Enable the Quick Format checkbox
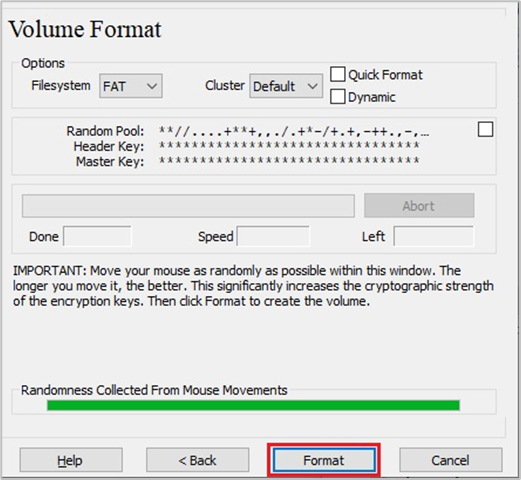Viewport: 521px width, 480px height. pyautogui.click(x=338, y=74)
